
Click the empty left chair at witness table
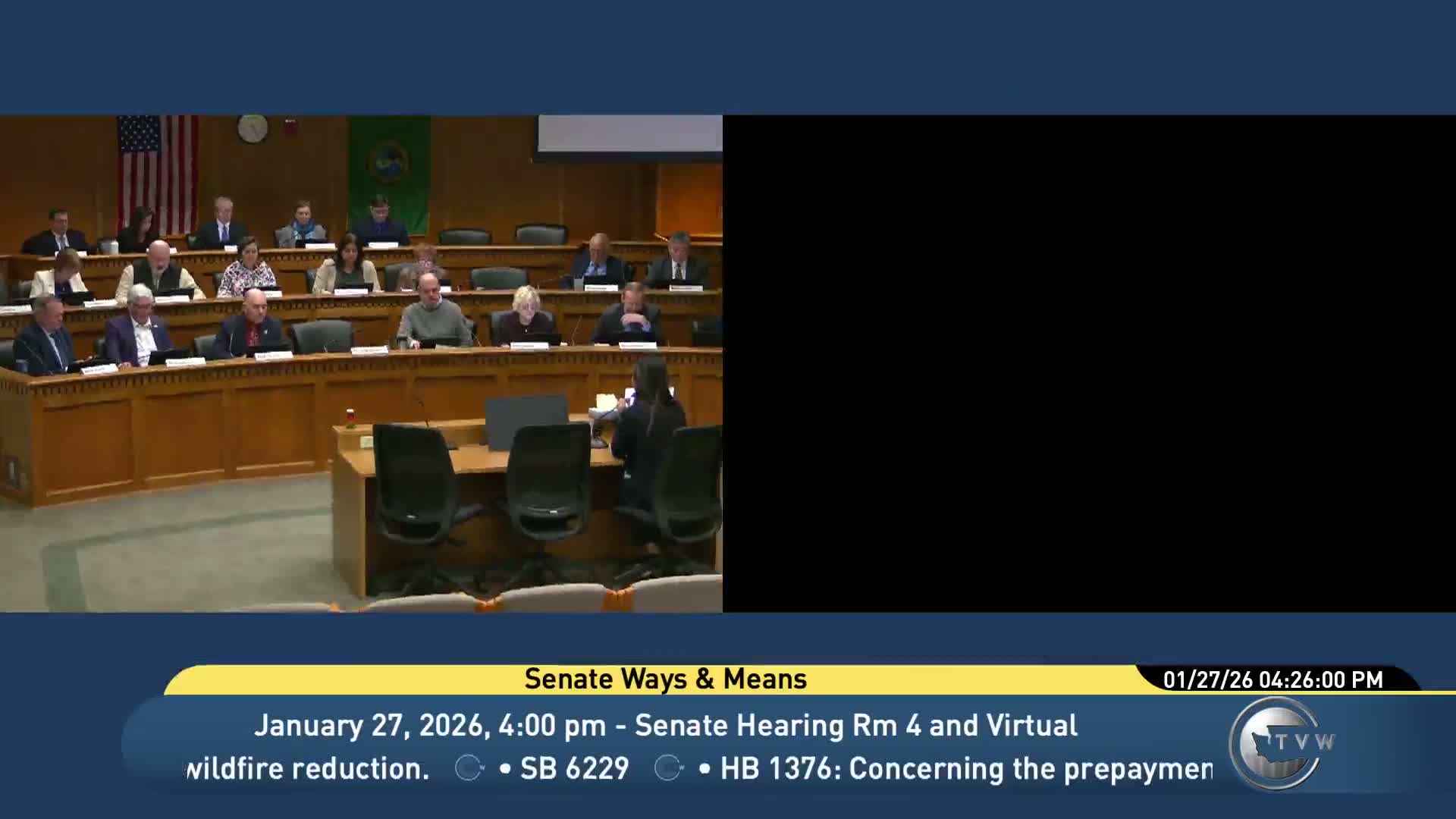pyautogui.click(x=417, y=485)
